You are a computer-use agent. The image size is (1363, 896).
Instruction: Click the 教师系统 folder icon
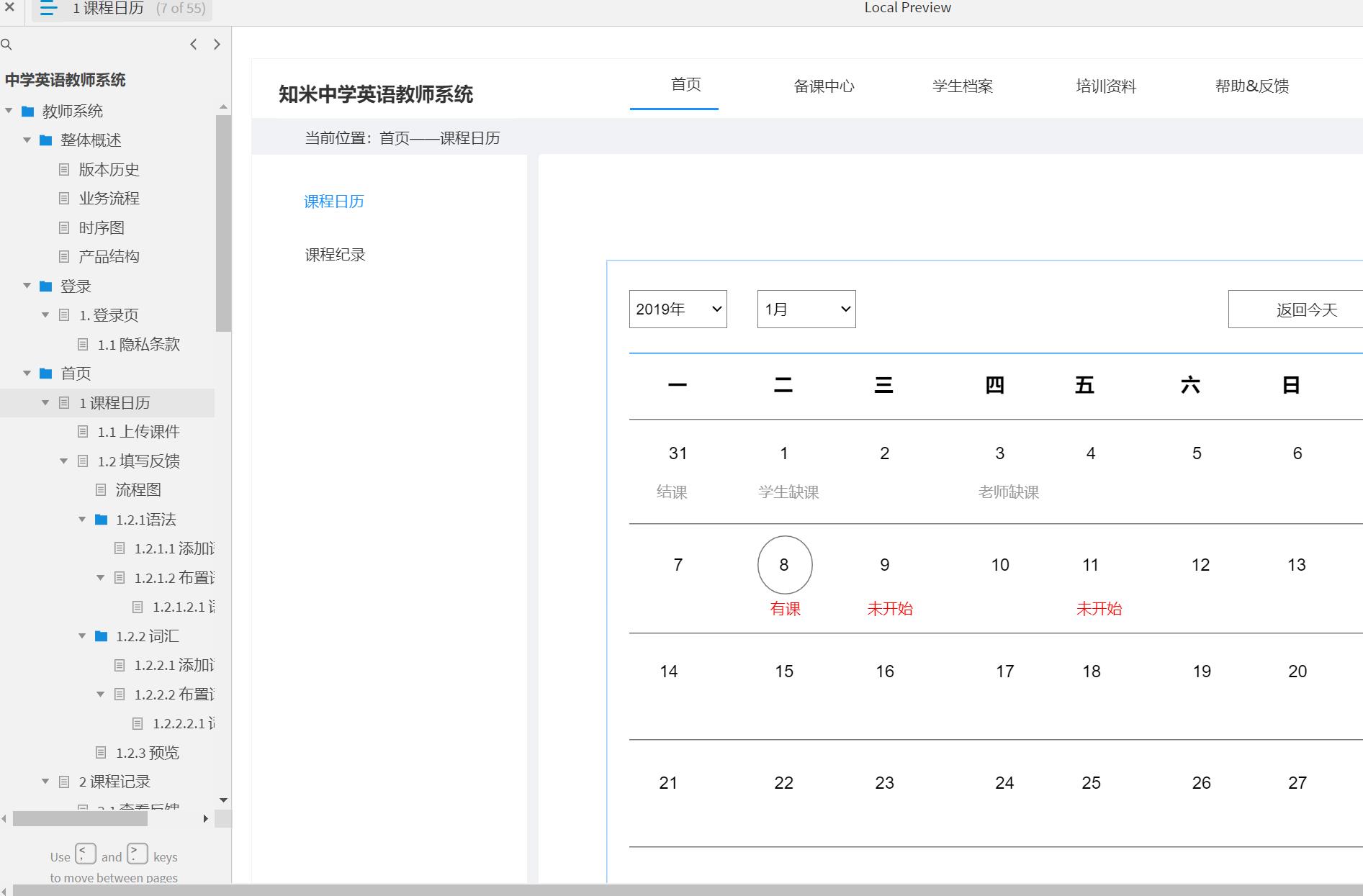click(x=28, y=112)
